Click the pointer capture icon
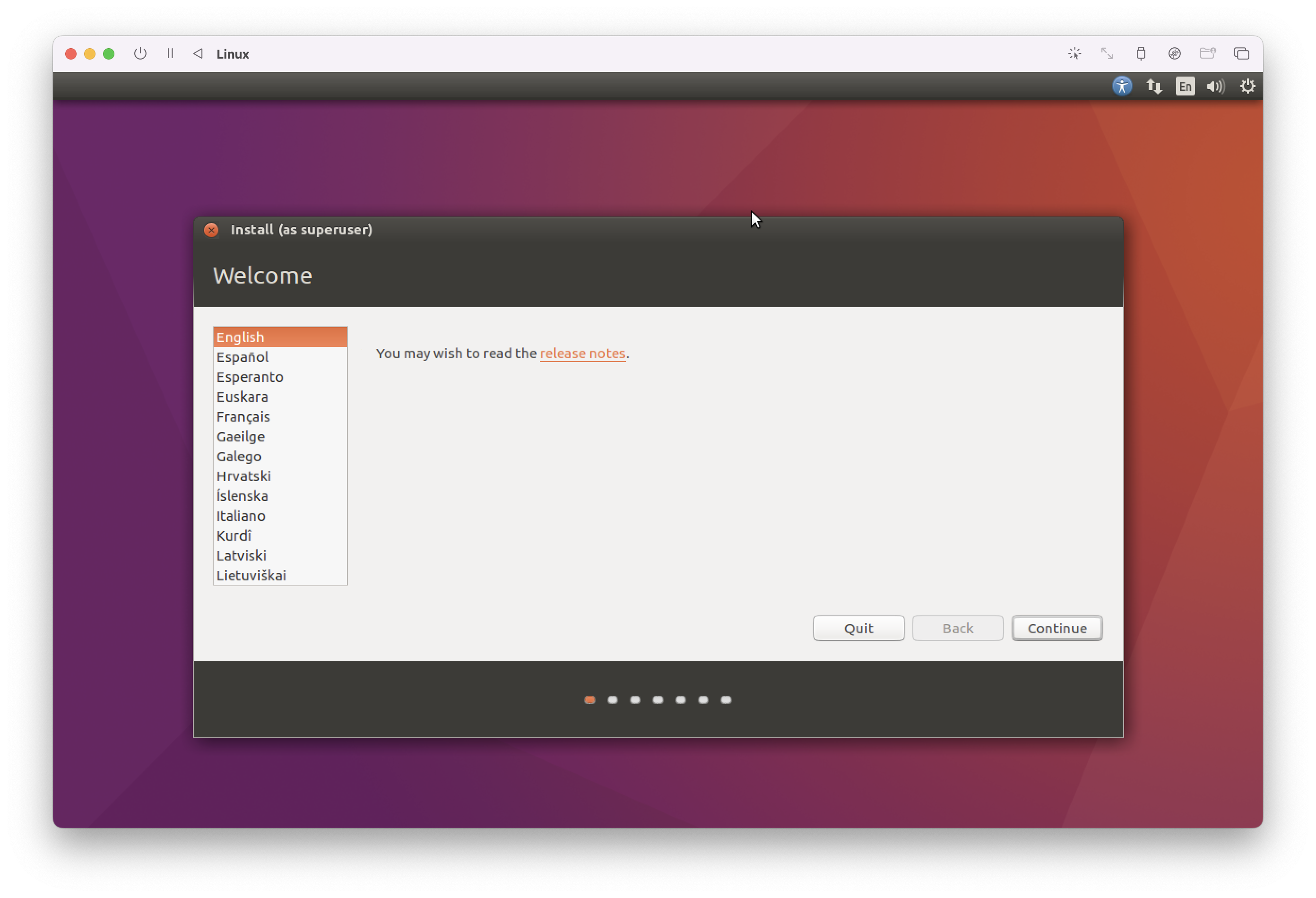1316x898 pixels. coord(1075,54)
